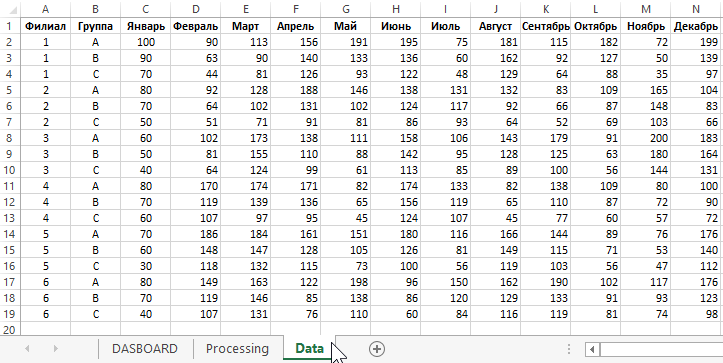Select cell with value 198 in Май

(345, 282)
